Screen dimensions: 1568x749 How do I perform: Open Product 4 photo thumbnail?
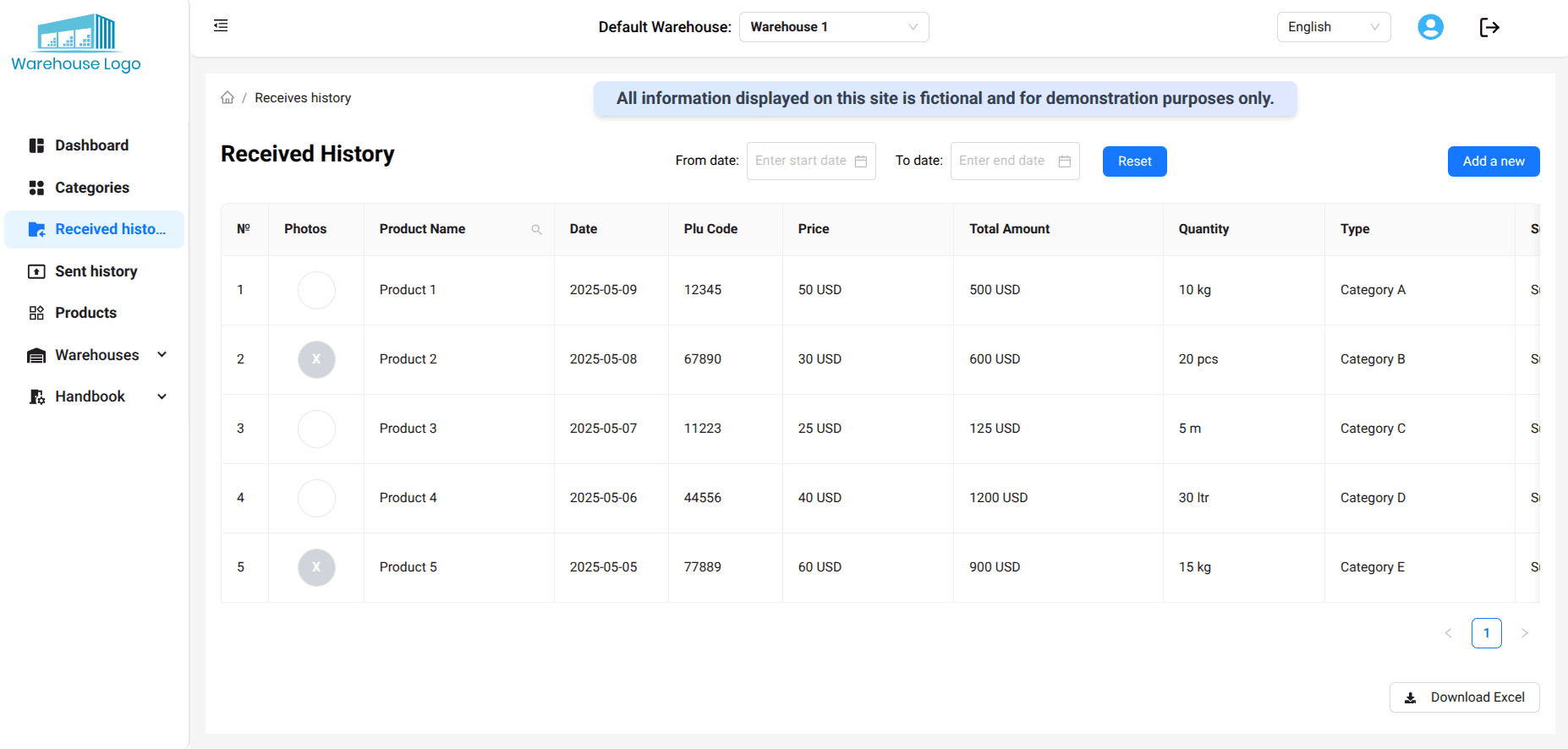pyautogui.click(x=316, y=498)
